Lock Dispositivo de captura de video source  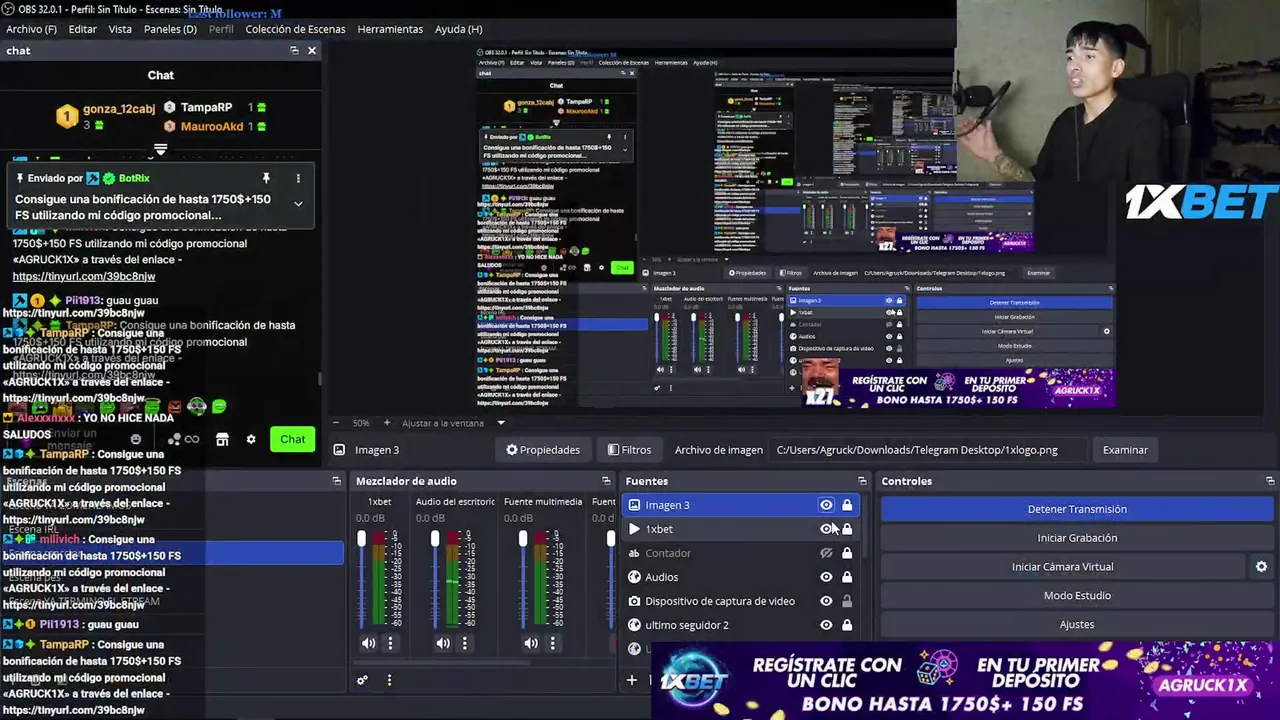pyautogui.click(x=847, y=601)
